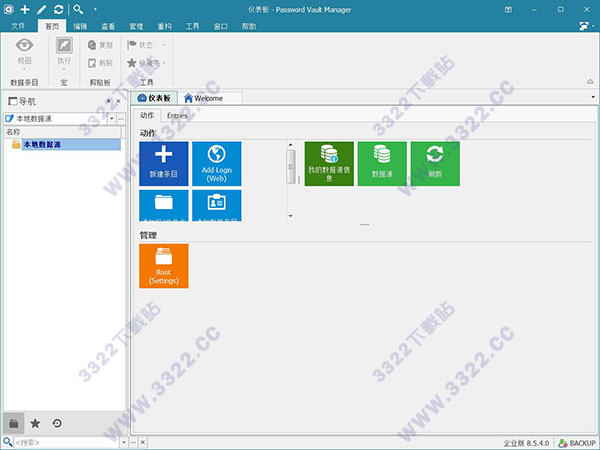600x450 pixels.
Task: Click the 企业版 8.5.4.0 version text
Action: (x=527, y=443)
